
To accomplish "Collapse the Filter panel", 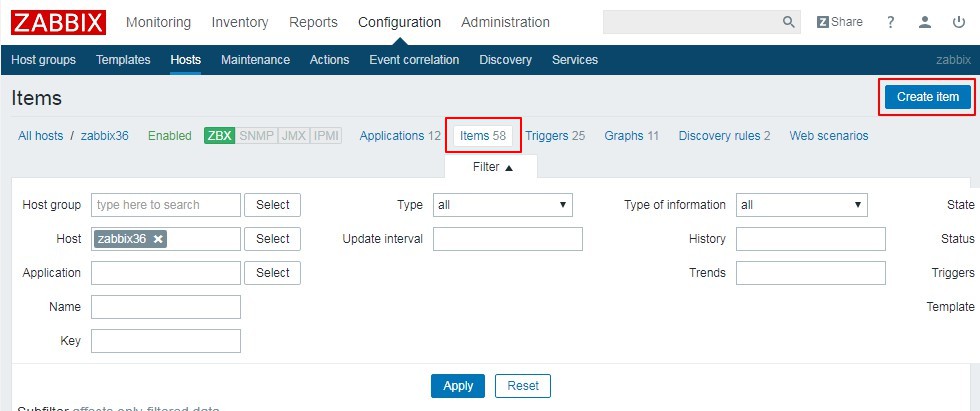I will pos(492,167).
